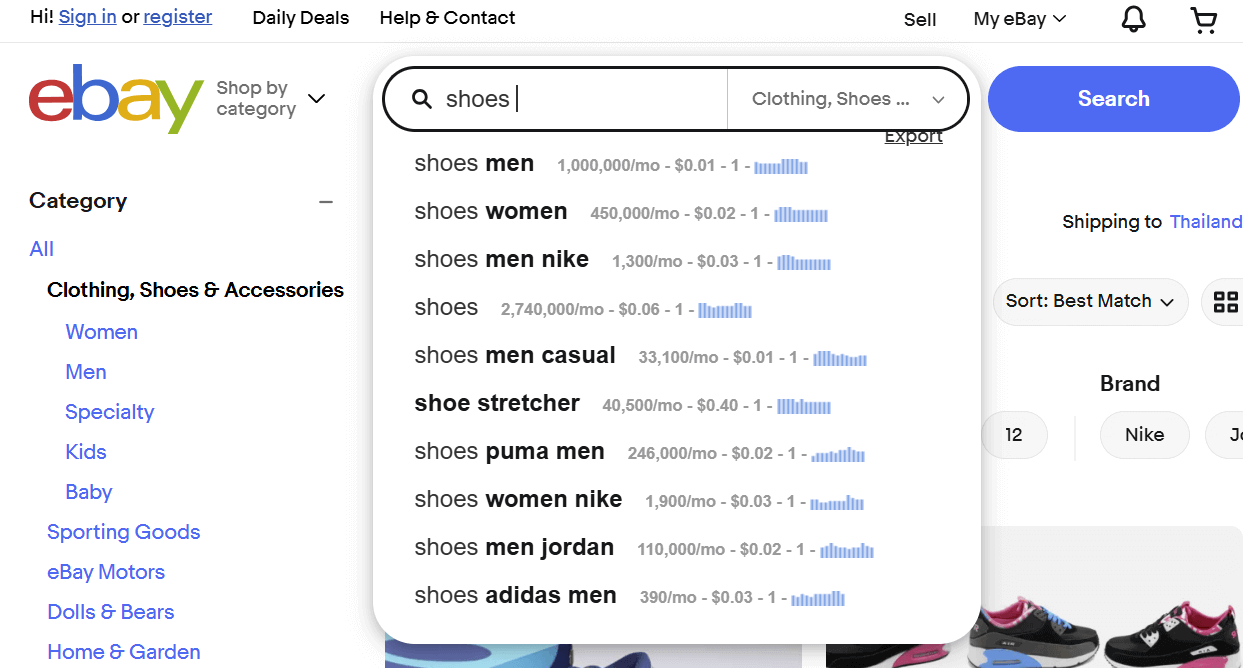Choose the 'shoe stretcher' suggestion
This screenshot has height=668, width=1243.
click(497, 404)
